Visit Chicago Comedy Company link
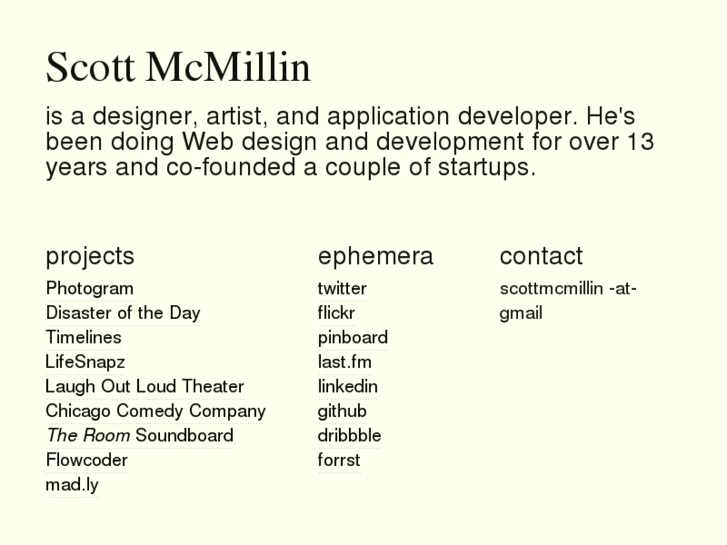 (x=155, y=411)
